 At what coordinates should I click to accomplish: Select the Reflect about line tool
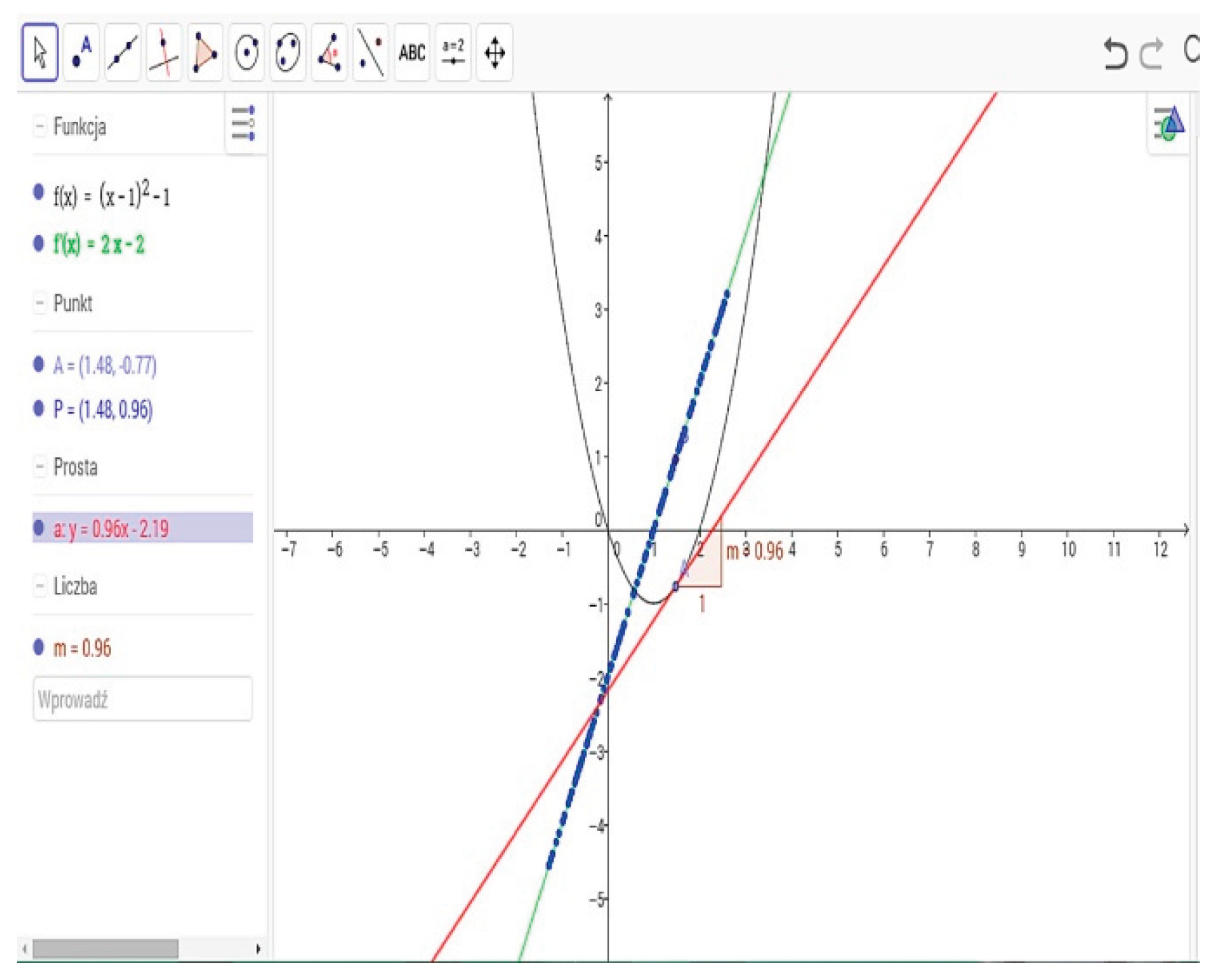coord(371,53)
